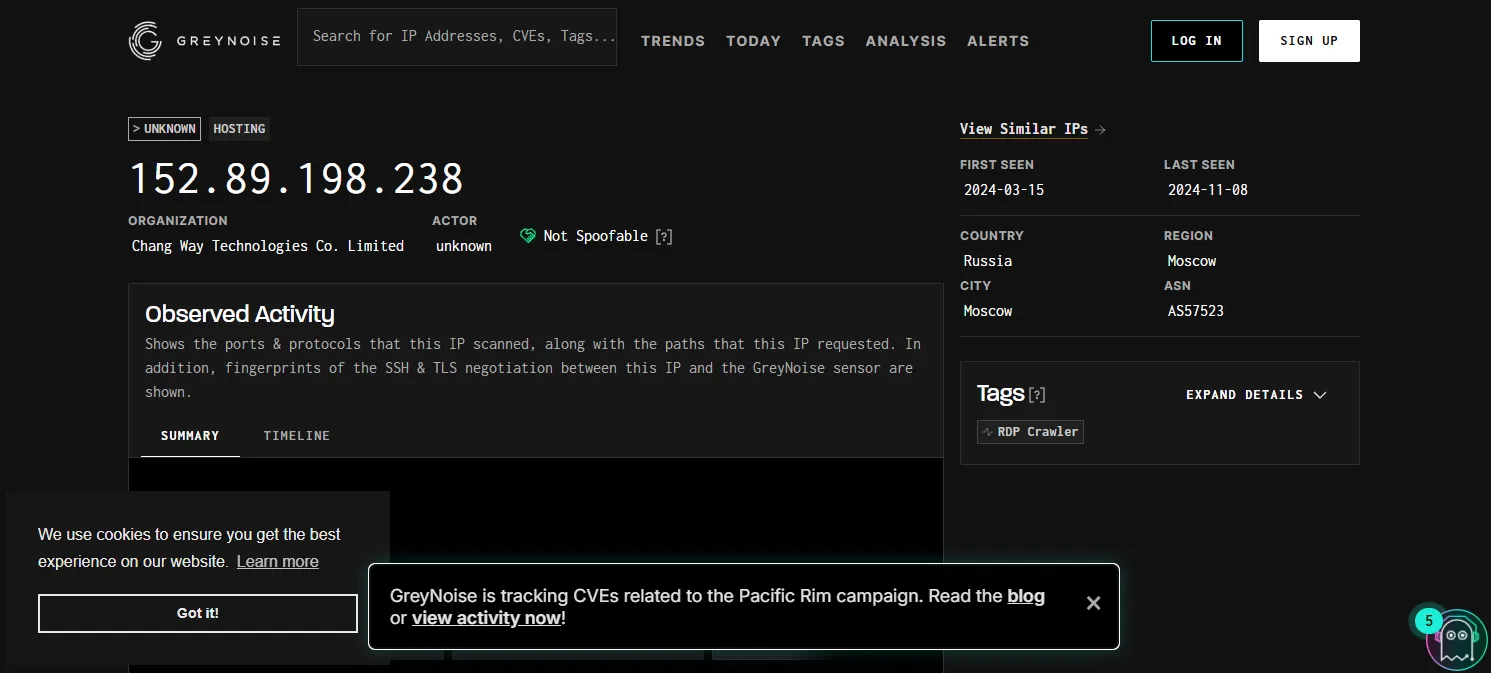Click the Tags help question icon

click(x=1037, y=395)
